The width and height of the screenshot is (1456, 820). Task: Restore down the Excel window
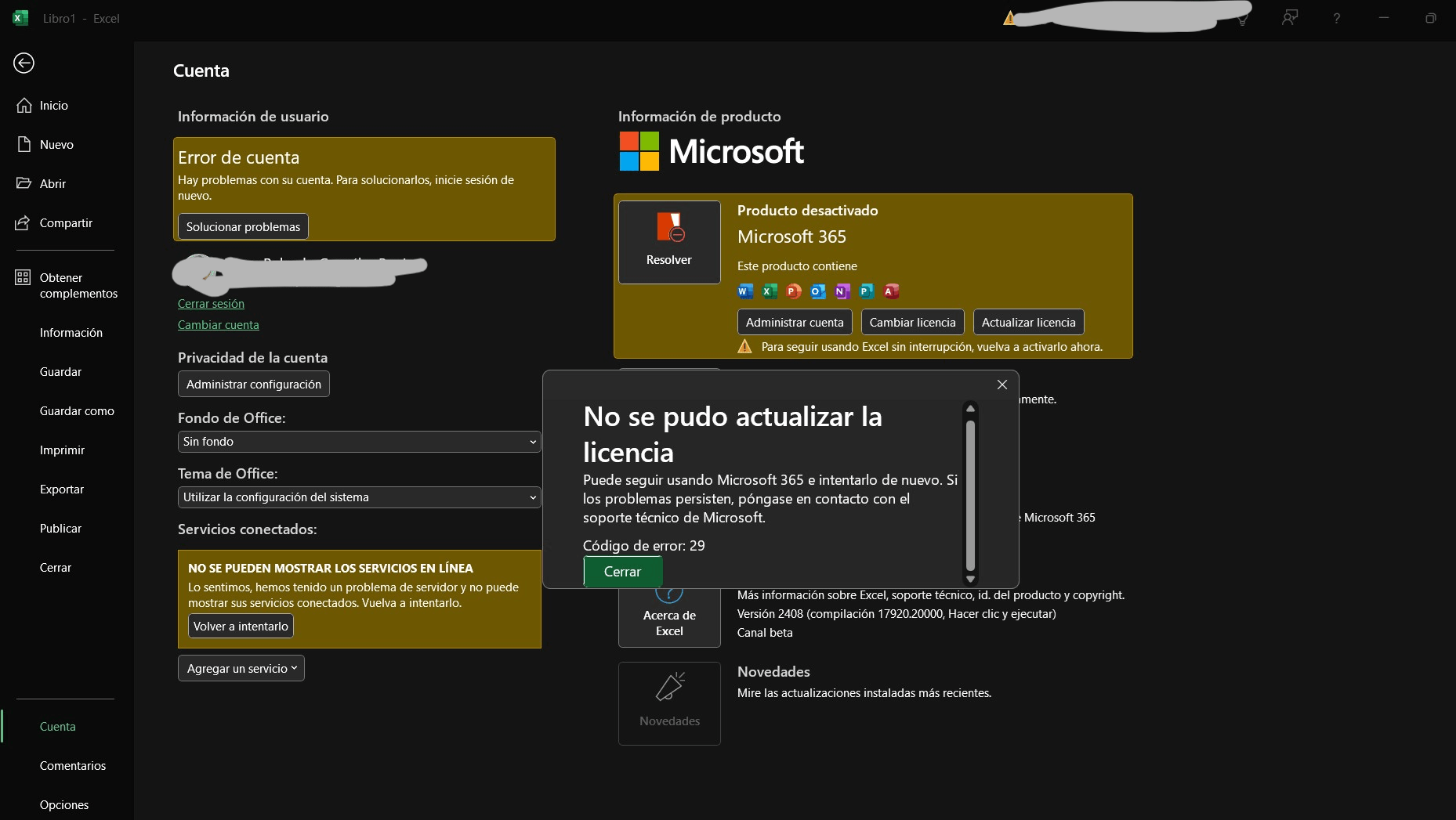pos(1431,18)
